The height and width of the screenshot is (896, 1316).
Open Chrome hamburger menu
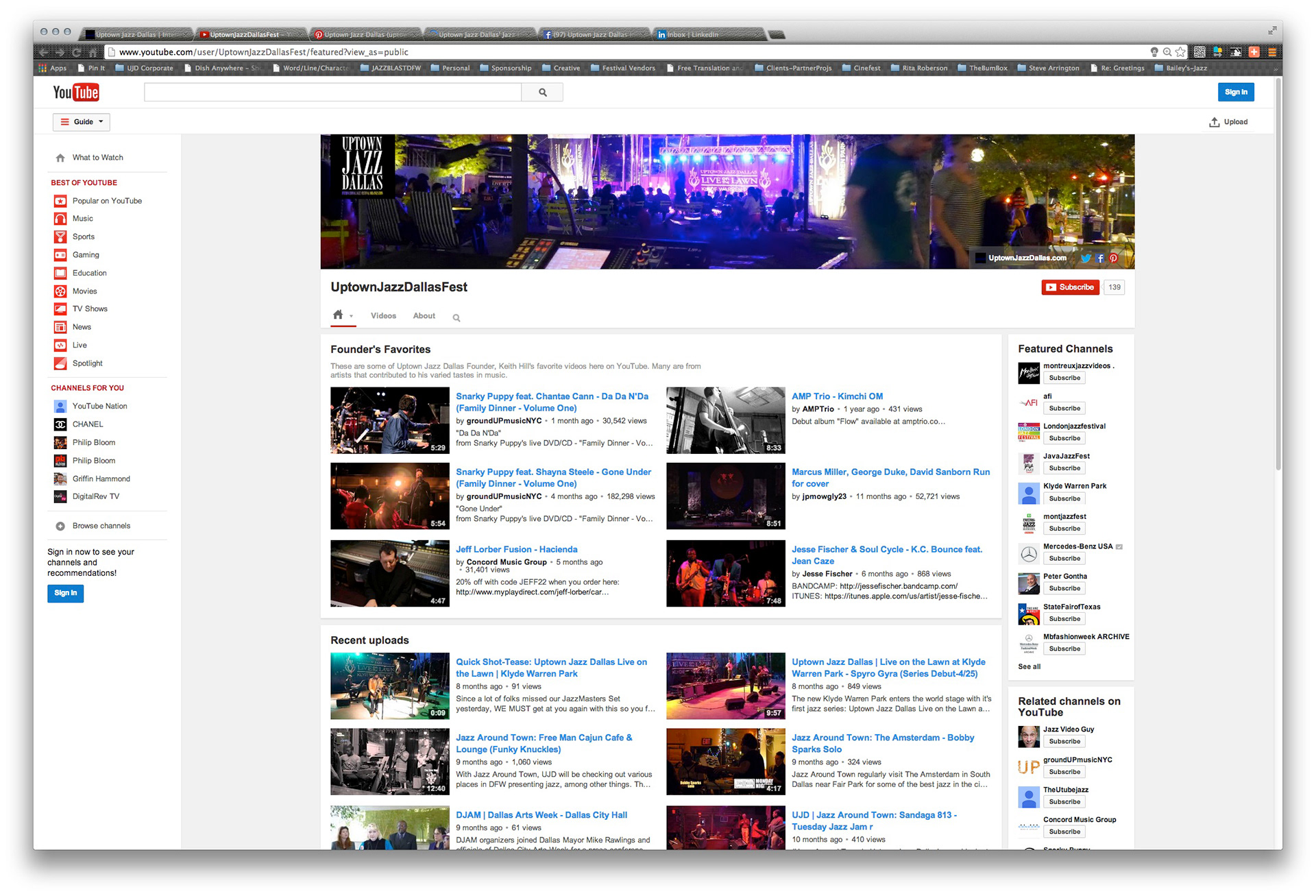point(1272,52)
